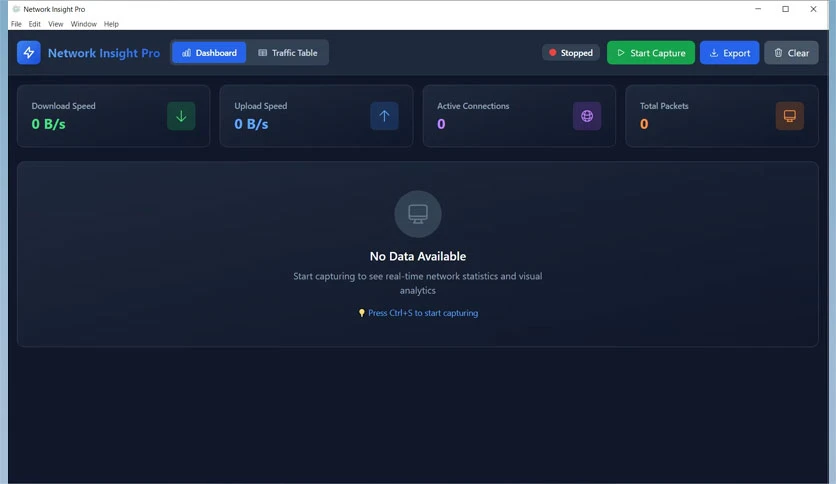Switch to the Dashboard tab
The image size is (836, 484).
click(210, 53)
